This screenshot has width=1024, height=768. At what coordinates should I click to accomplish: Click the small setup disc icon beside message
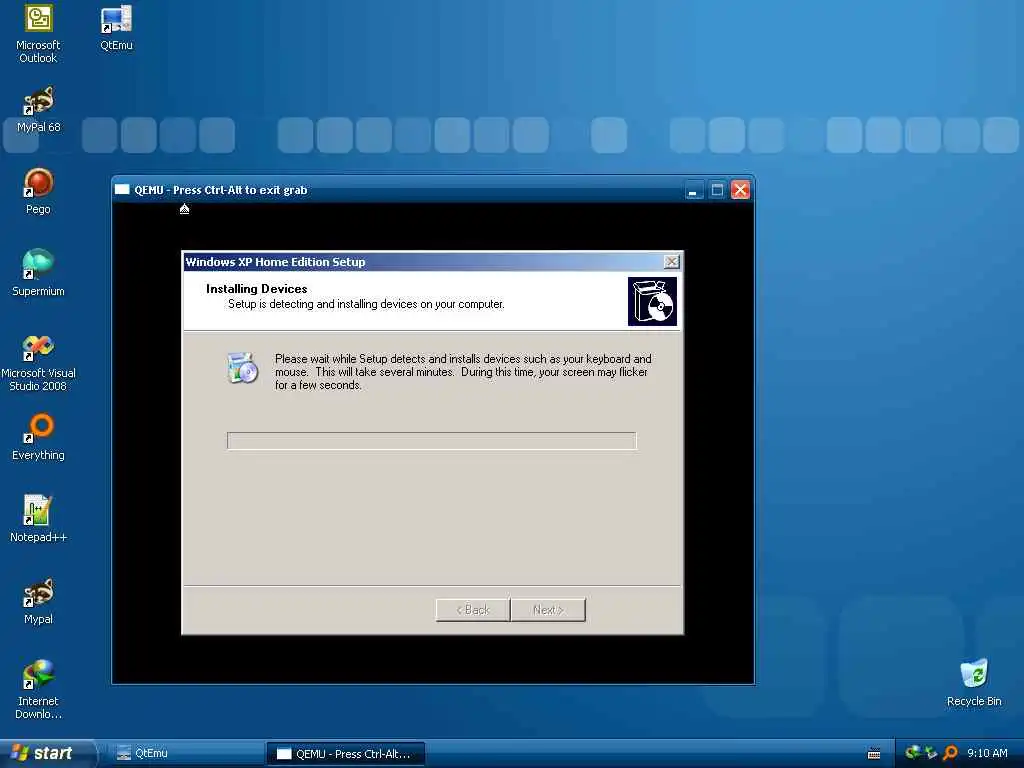point(242,368)
